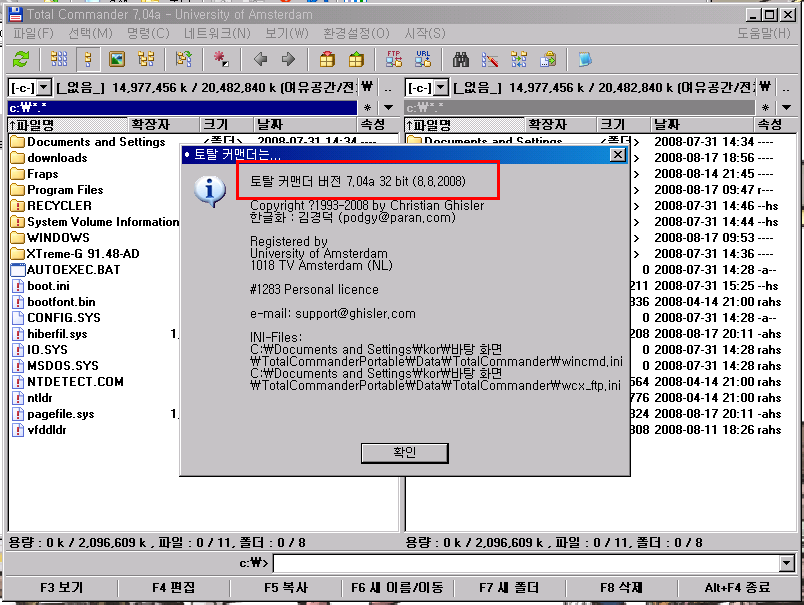Select the NTDETECT.COM file name
Image resolution: width=804 pixels, height=605 pixels.
(75, 382)
